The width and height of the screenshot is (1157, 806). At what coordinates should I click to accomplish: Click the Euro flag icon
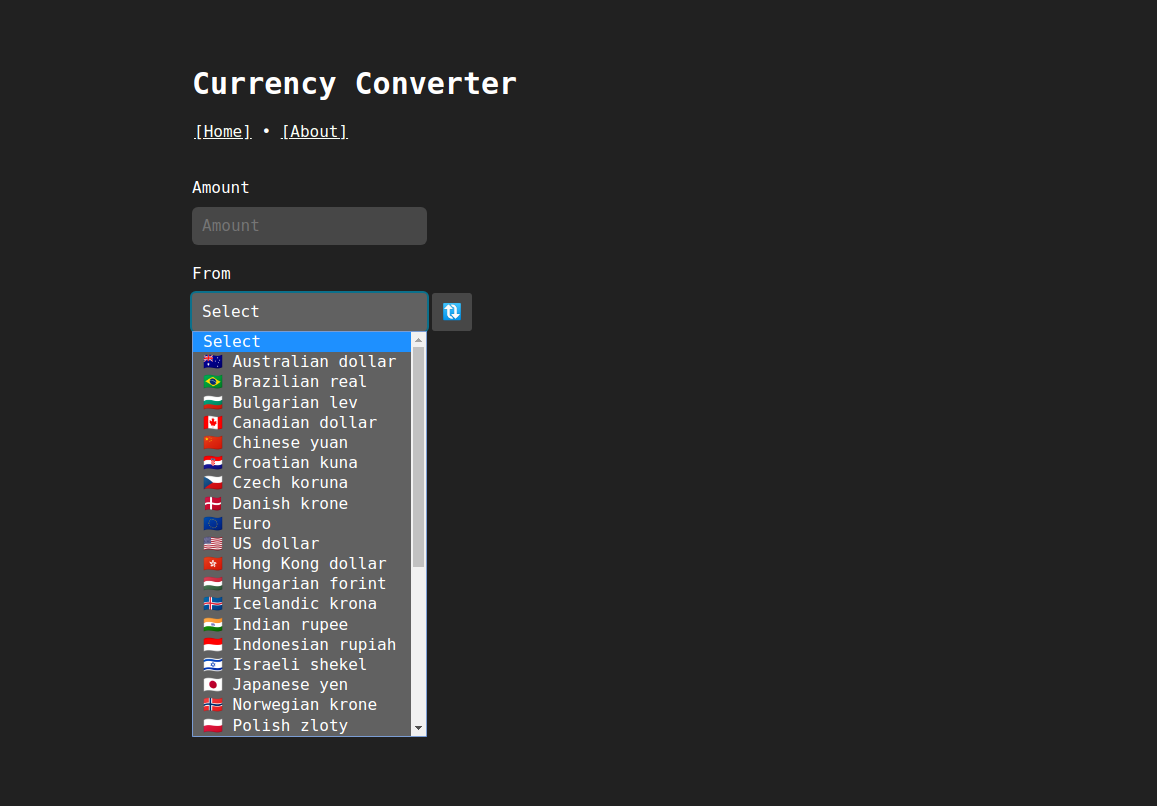(213, 523)
